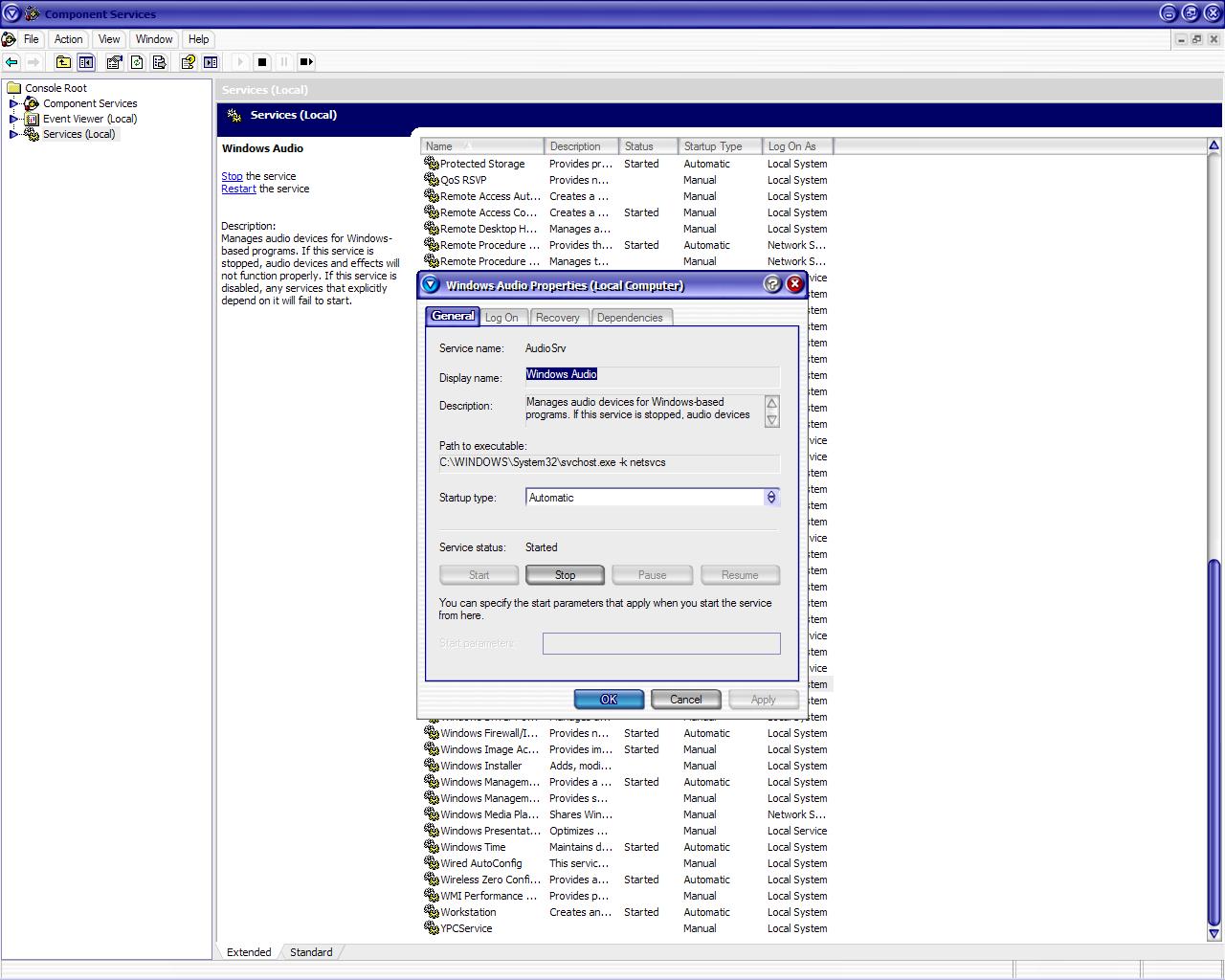1225x980 pixels.
Task: Expand the Component Services tree node
Action: click(x=14, y=103)
